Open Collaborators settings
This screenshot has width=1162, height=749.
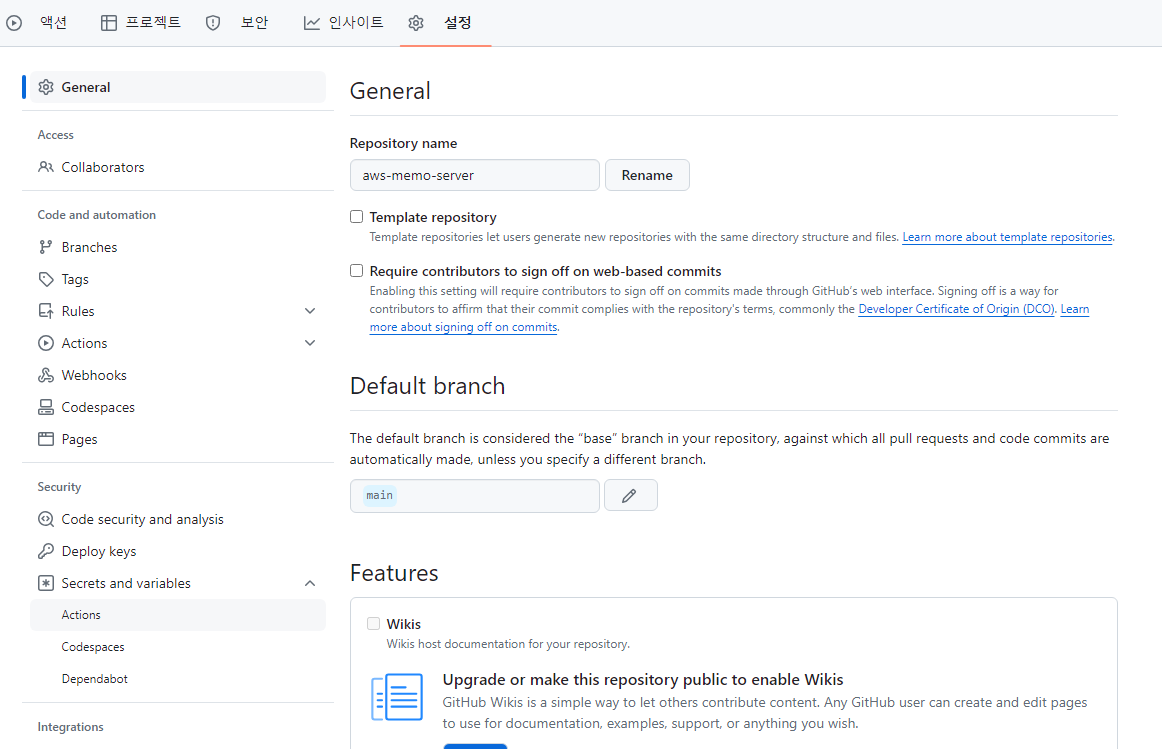coord(178,167)
